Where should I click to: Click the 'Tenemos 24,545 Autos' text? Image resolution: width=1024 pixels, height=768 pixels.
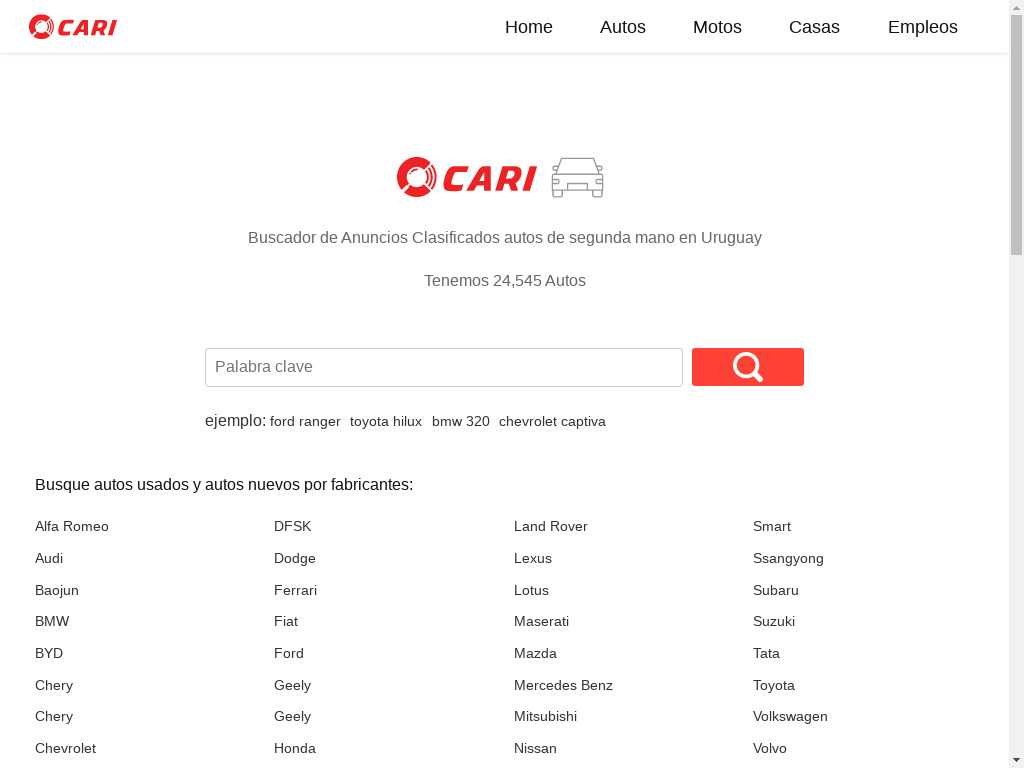pyautogui.click(x=505, y=281)
